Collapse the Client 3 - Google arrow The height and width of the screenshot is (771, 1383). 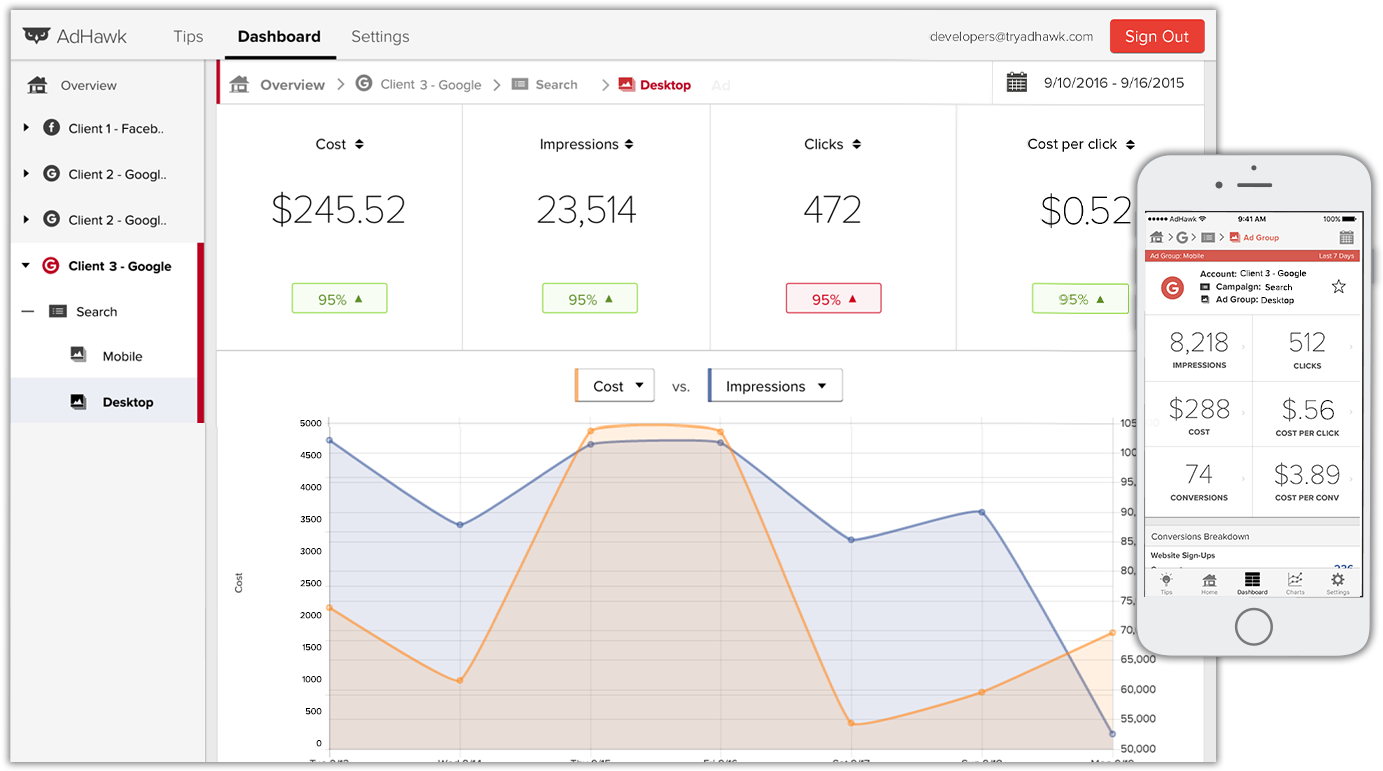point(26,266)
